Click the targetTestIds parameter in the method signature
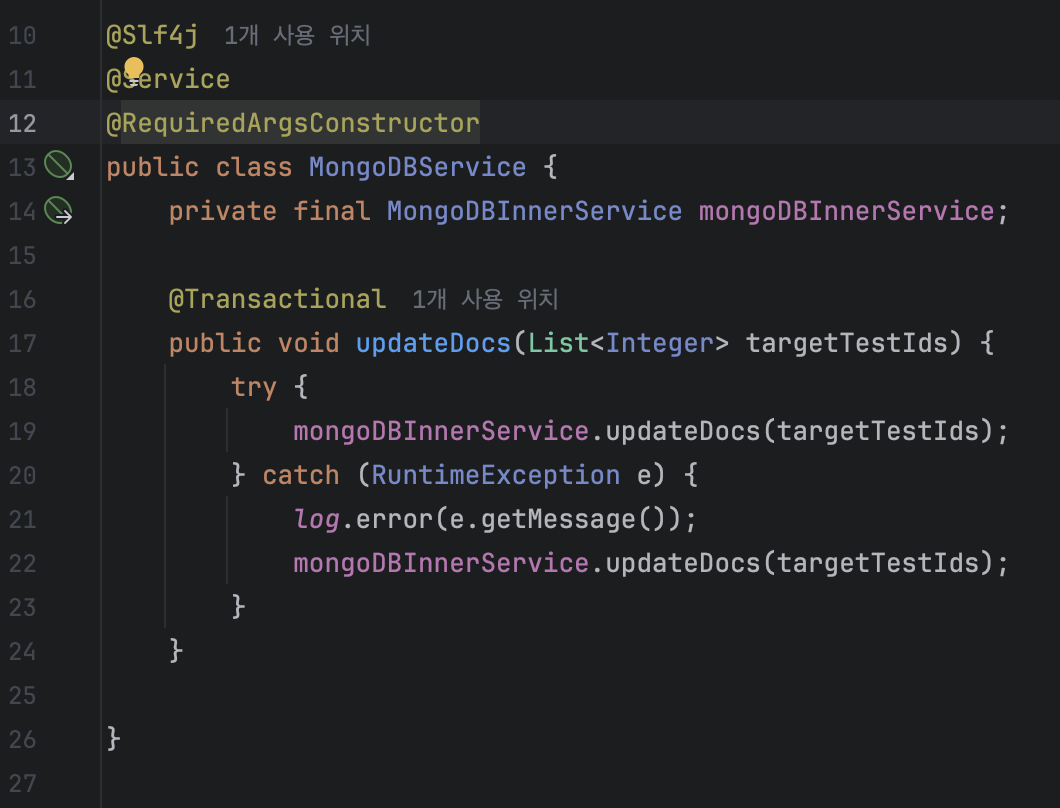 (846, 343)
